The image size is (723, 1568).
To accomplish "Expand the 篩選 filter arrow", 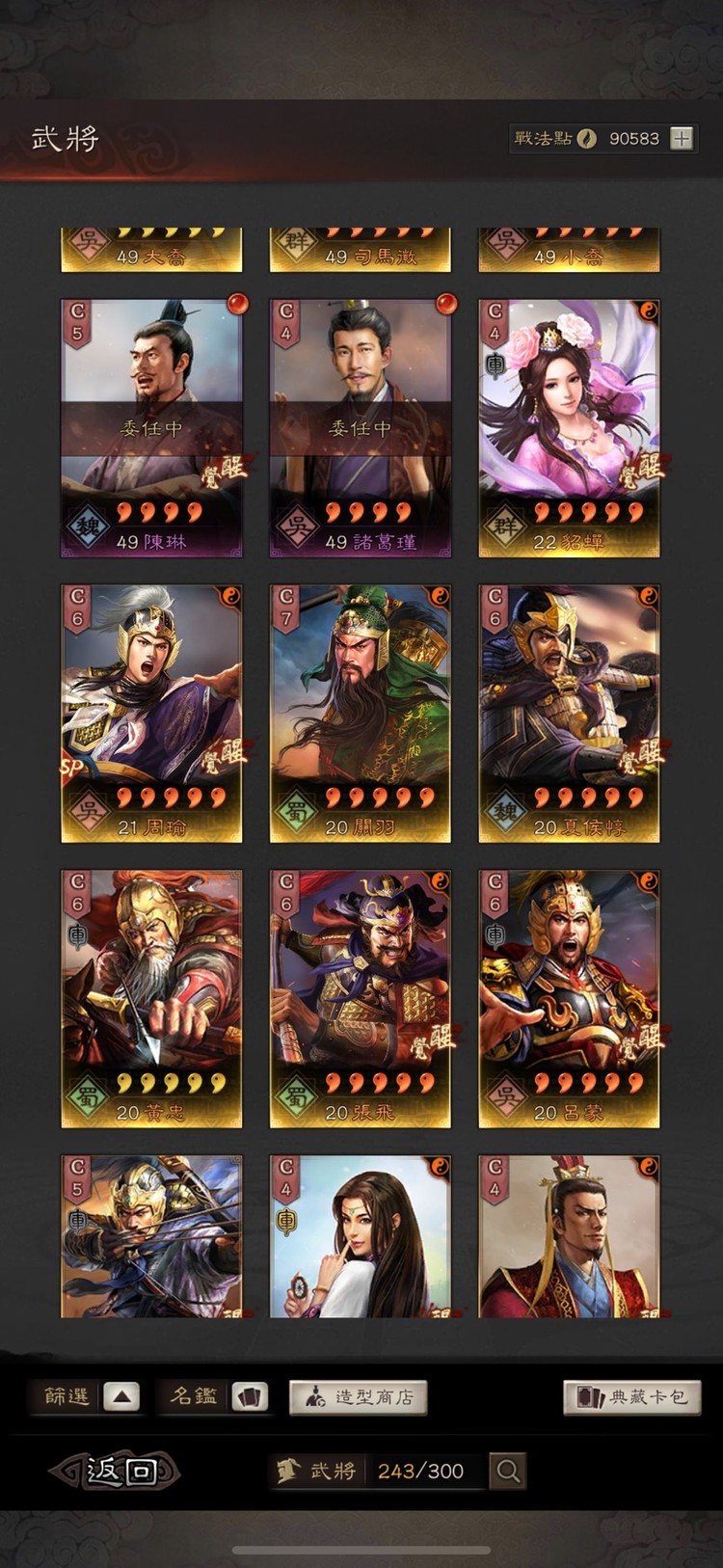I will (x=121, y=1396).
